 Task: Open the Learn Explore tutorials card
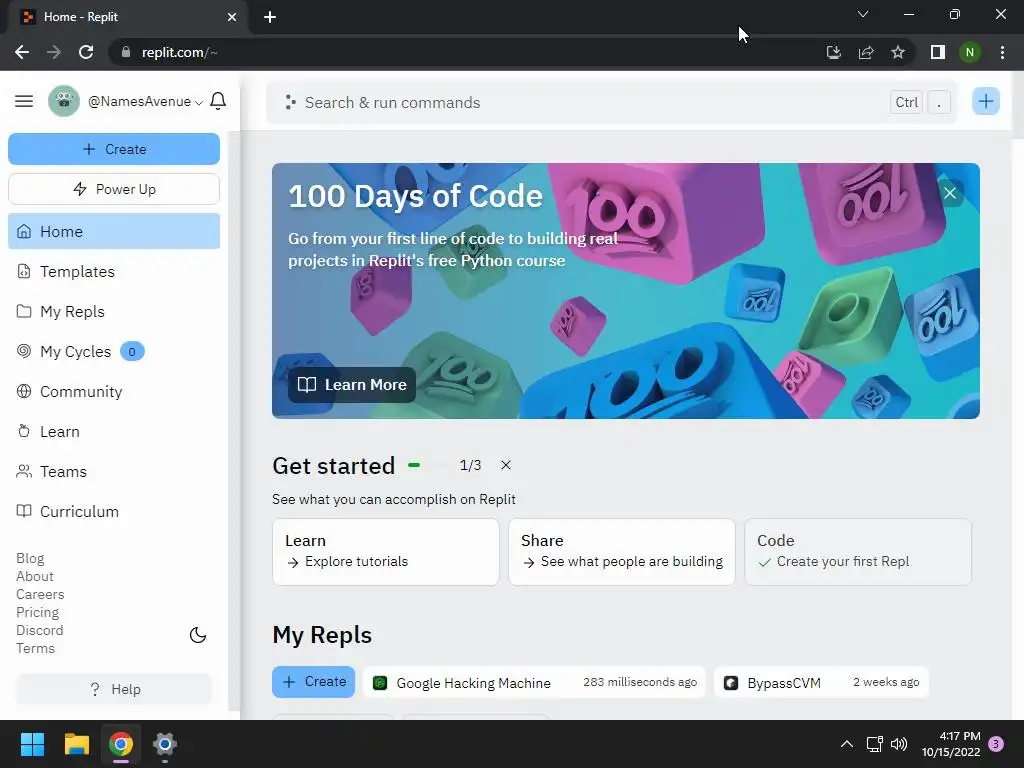[386, 552]
